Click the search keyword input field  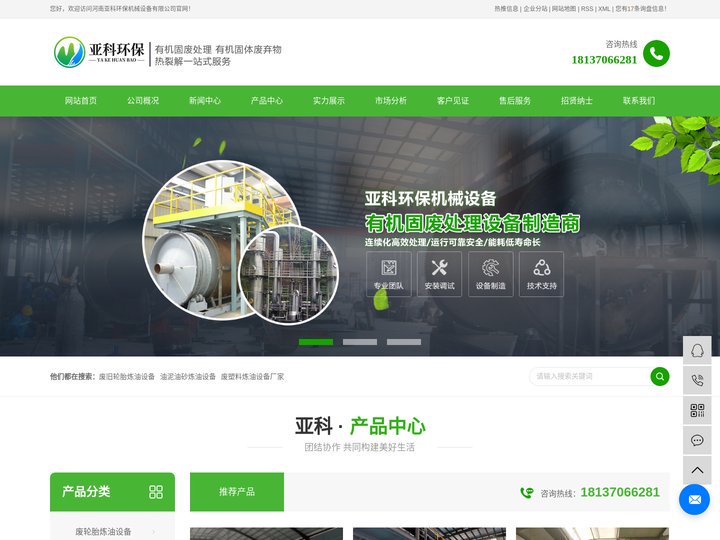[590, 376]
